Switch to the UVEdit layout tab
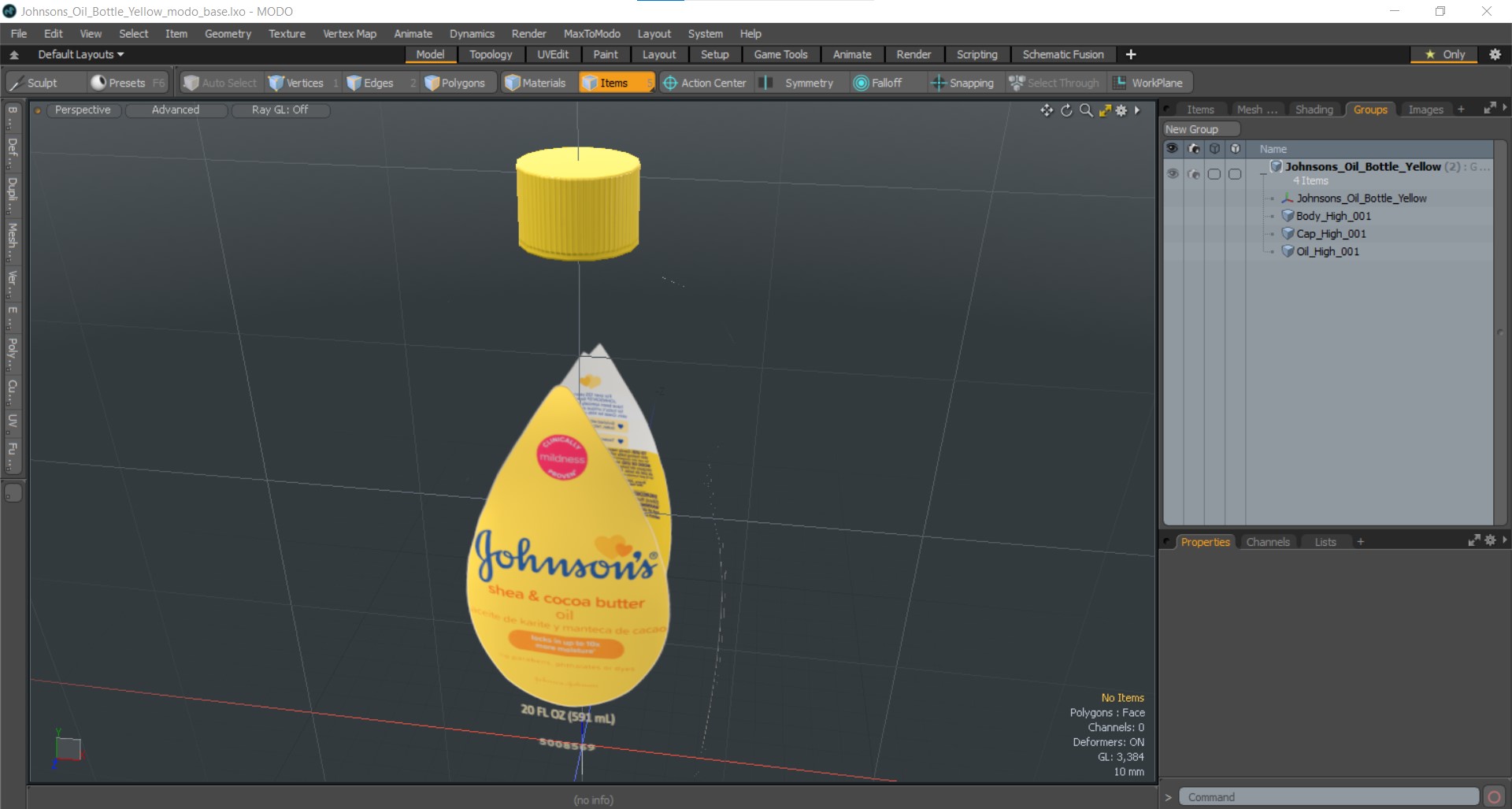This screenshot has width=1512, height=809. (x=553, y=54)
